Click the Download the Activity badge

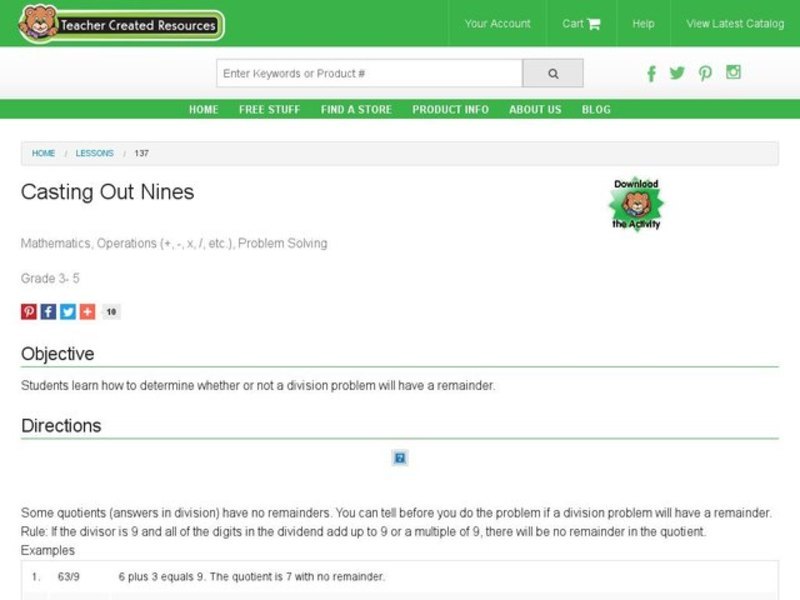pyautogui.click(x=636, y=204)
